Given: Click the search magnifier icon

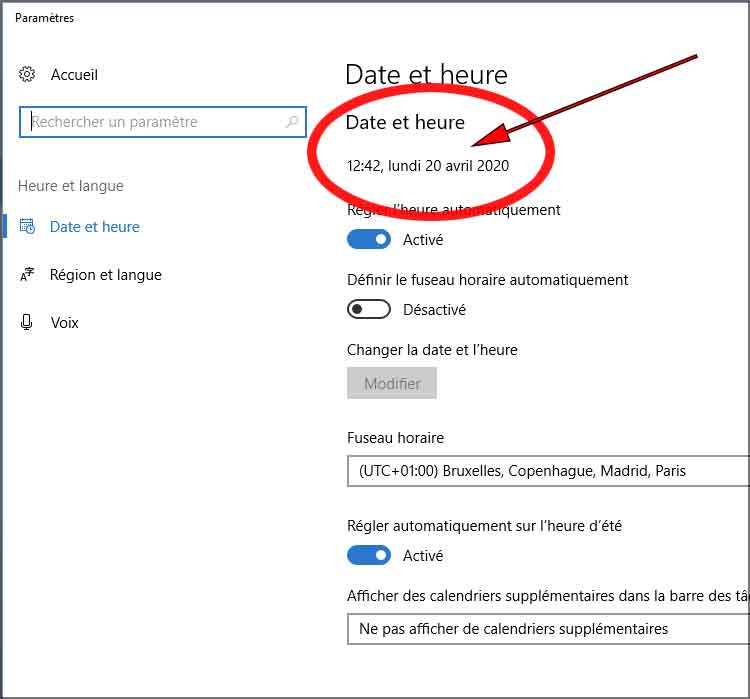Looking at the screenshot, I should click(x=292, y=122).
